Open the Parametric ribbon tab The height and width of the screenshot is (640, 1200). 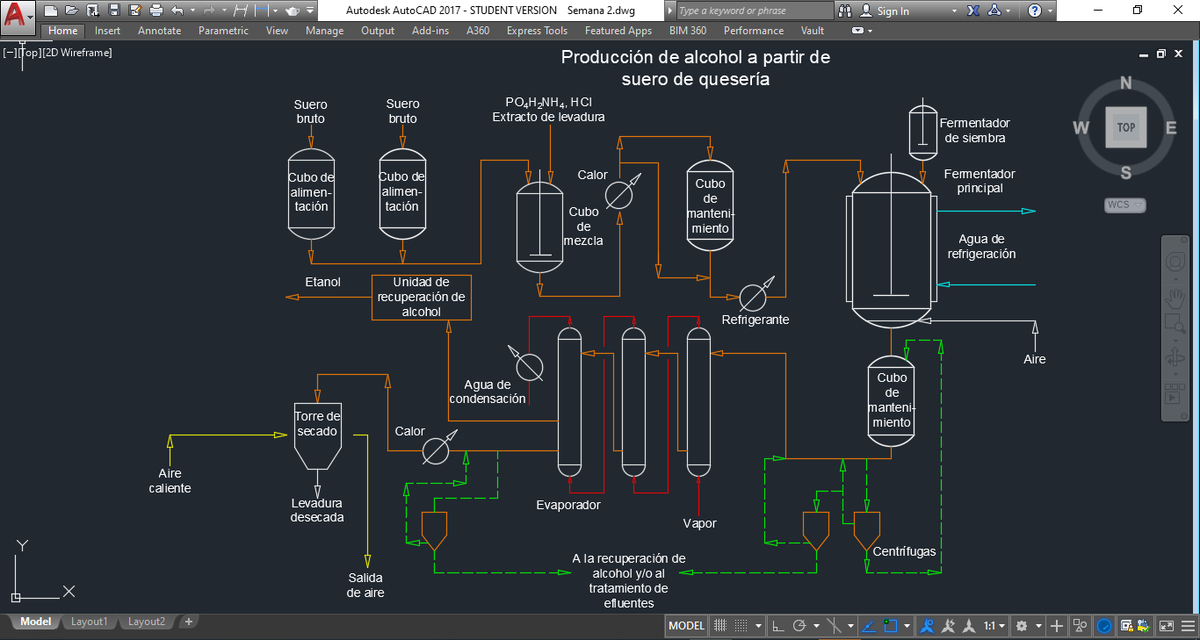coord(223,31)
